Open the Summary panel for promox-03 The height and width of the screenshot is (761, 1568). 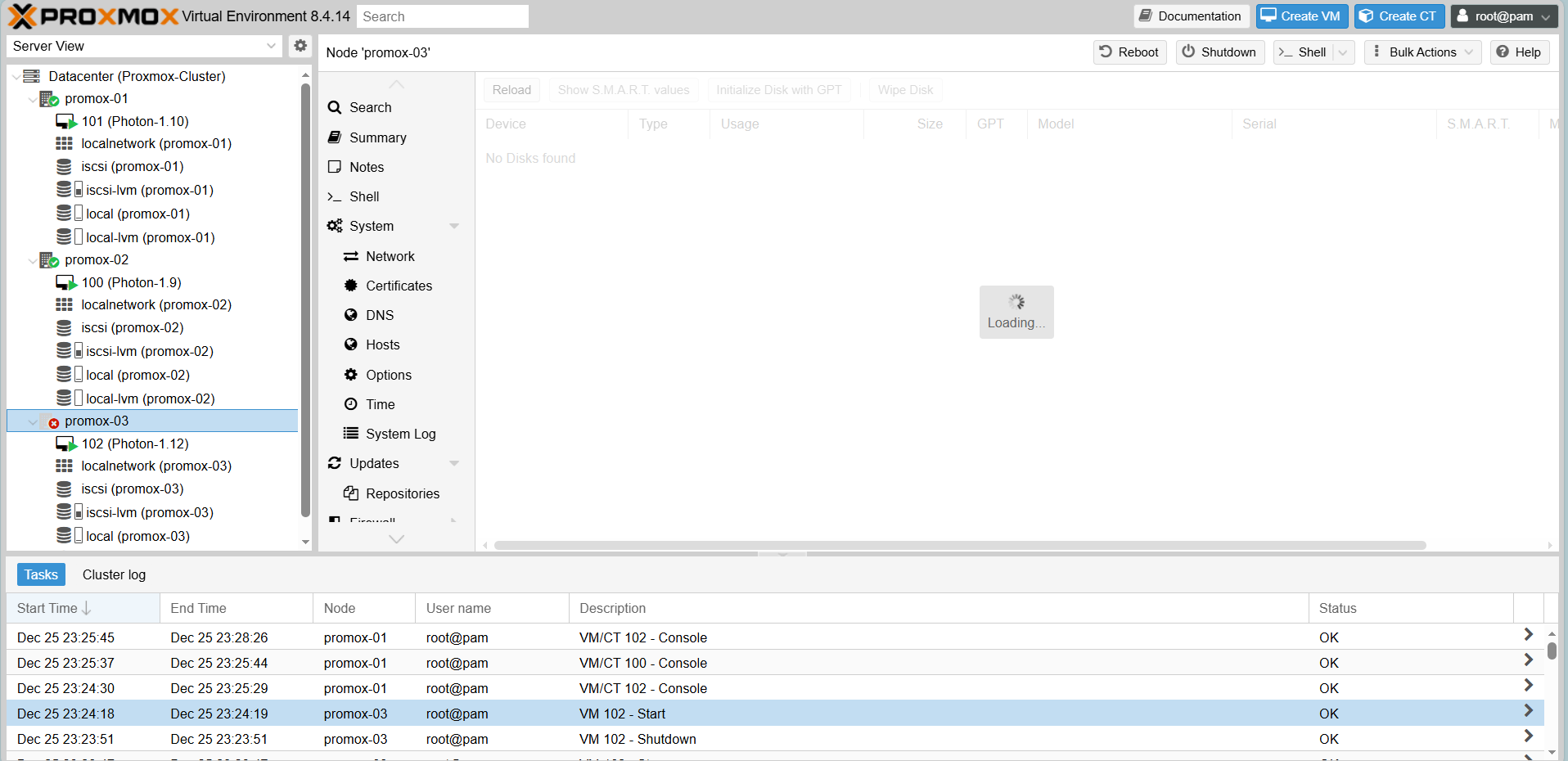(376, 137)
